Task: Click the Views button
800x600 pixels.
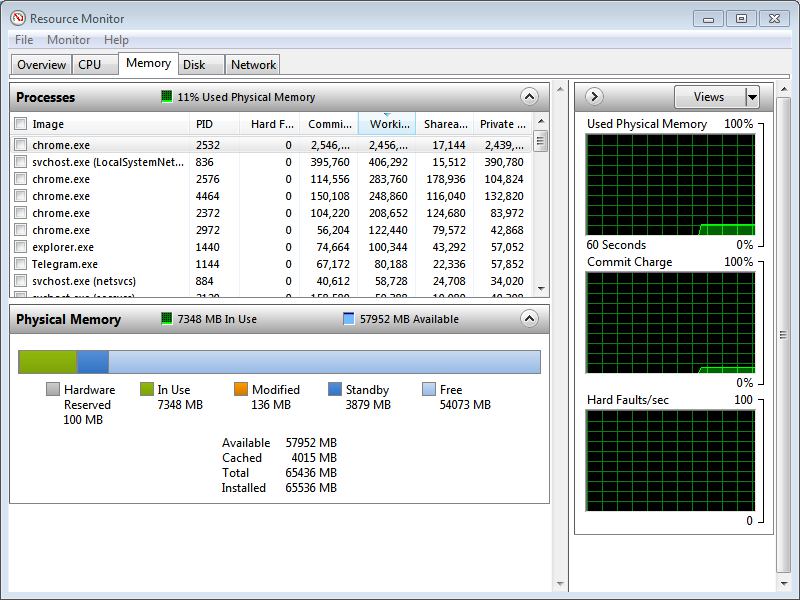Action: tap(710, 97)
